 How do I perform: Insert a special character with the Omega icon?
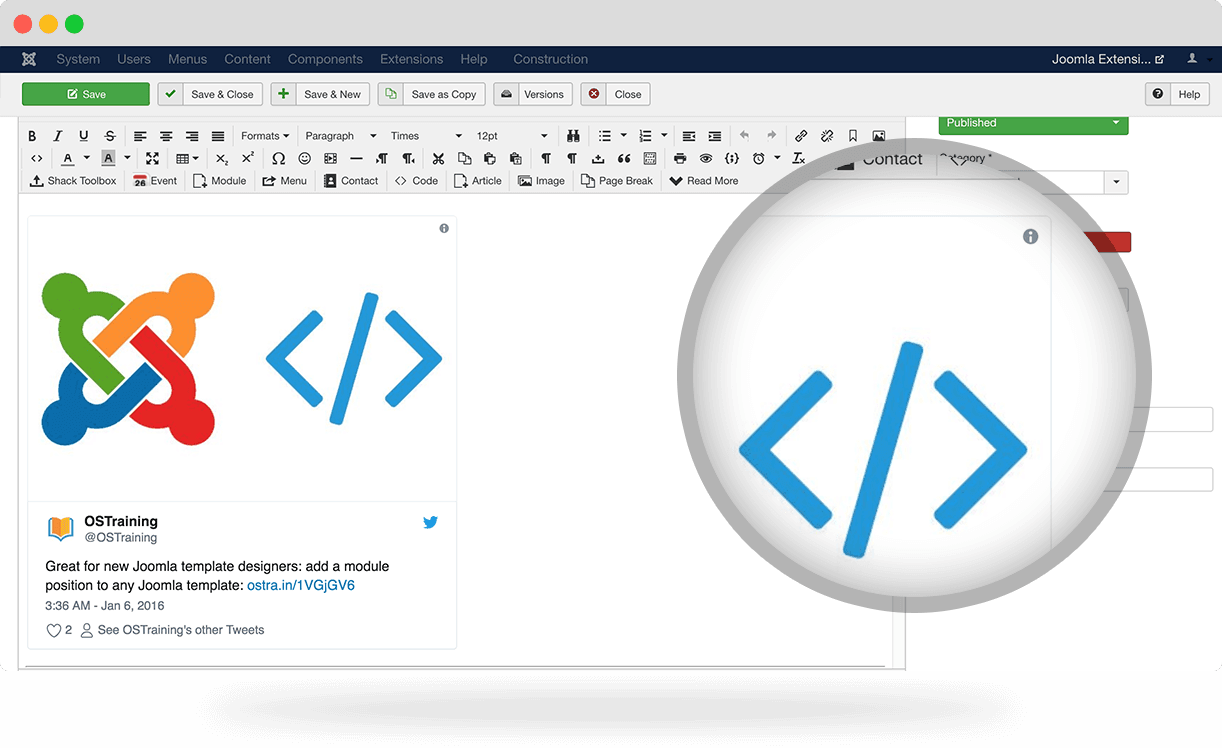[279, 158]
